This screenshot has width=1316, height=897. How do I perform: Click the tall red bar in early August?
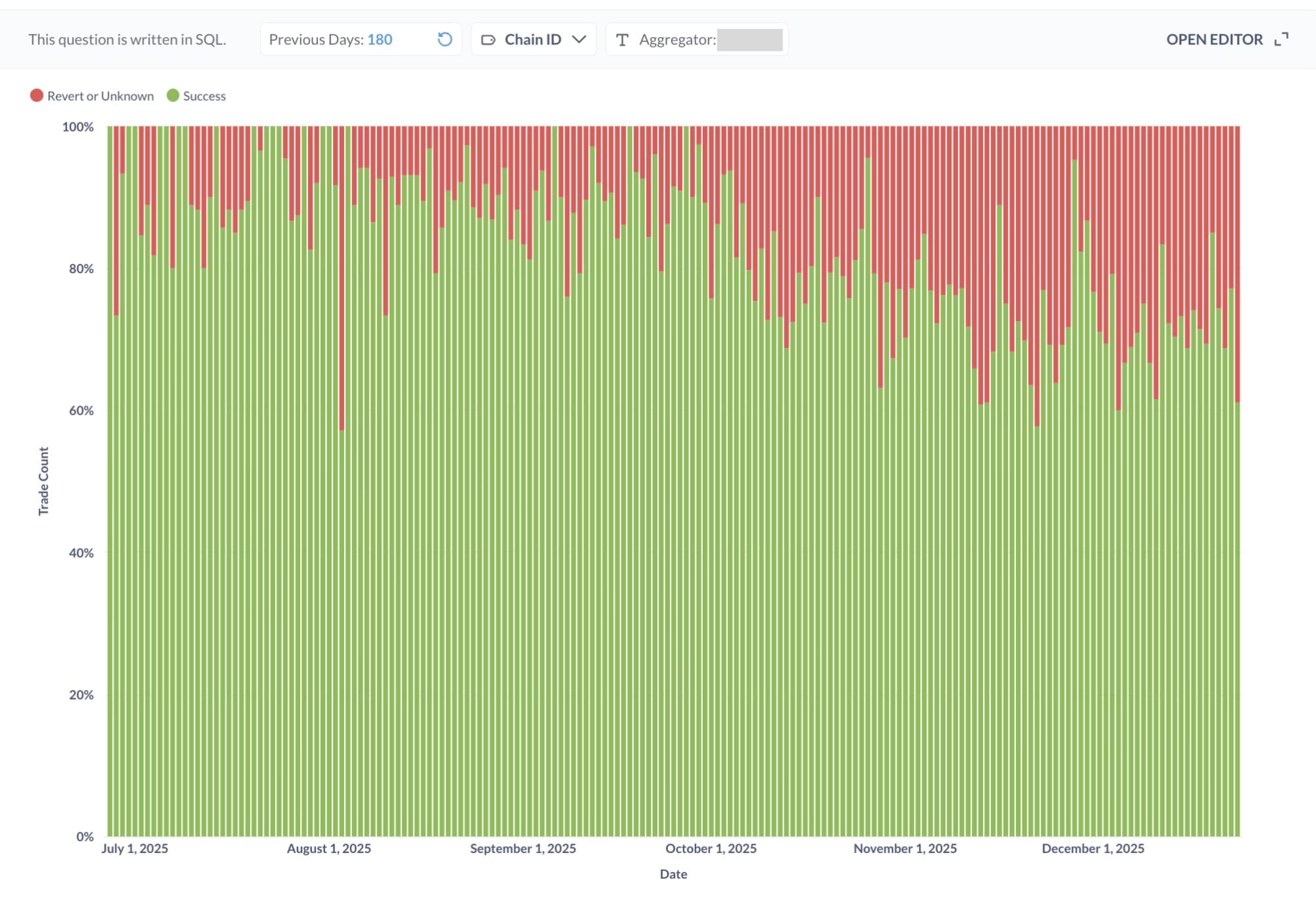pyautogui.click(x=342, y=276)
